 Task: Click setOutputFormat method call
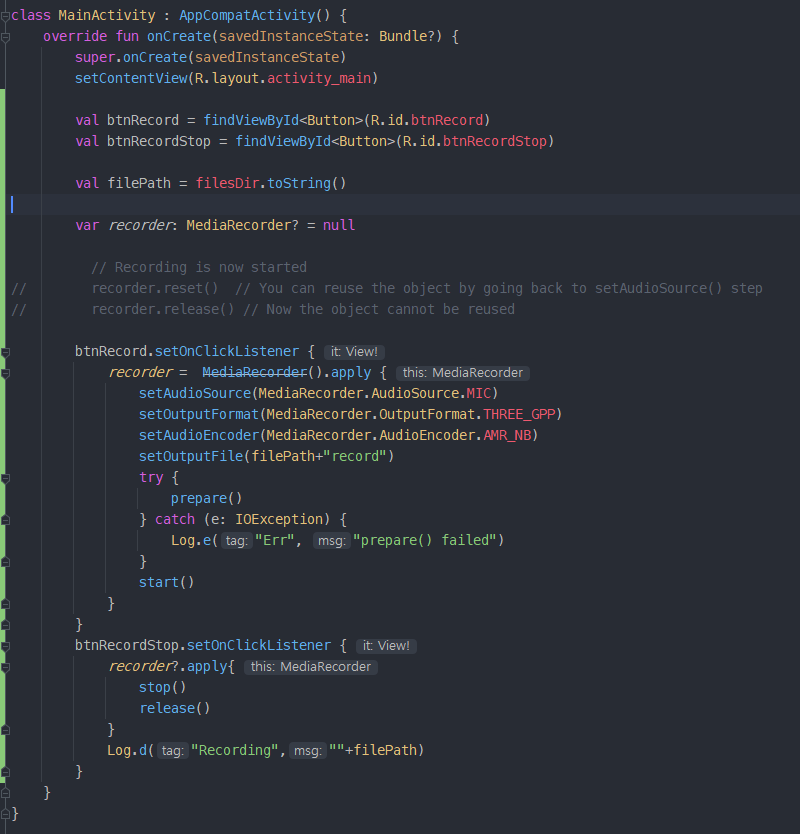coord(199,414)
